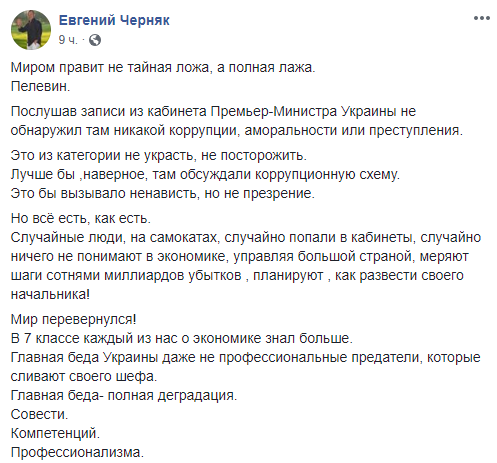Open the post's '9 ч.' timestamp link
497x463 pixels.
point(68,40)
